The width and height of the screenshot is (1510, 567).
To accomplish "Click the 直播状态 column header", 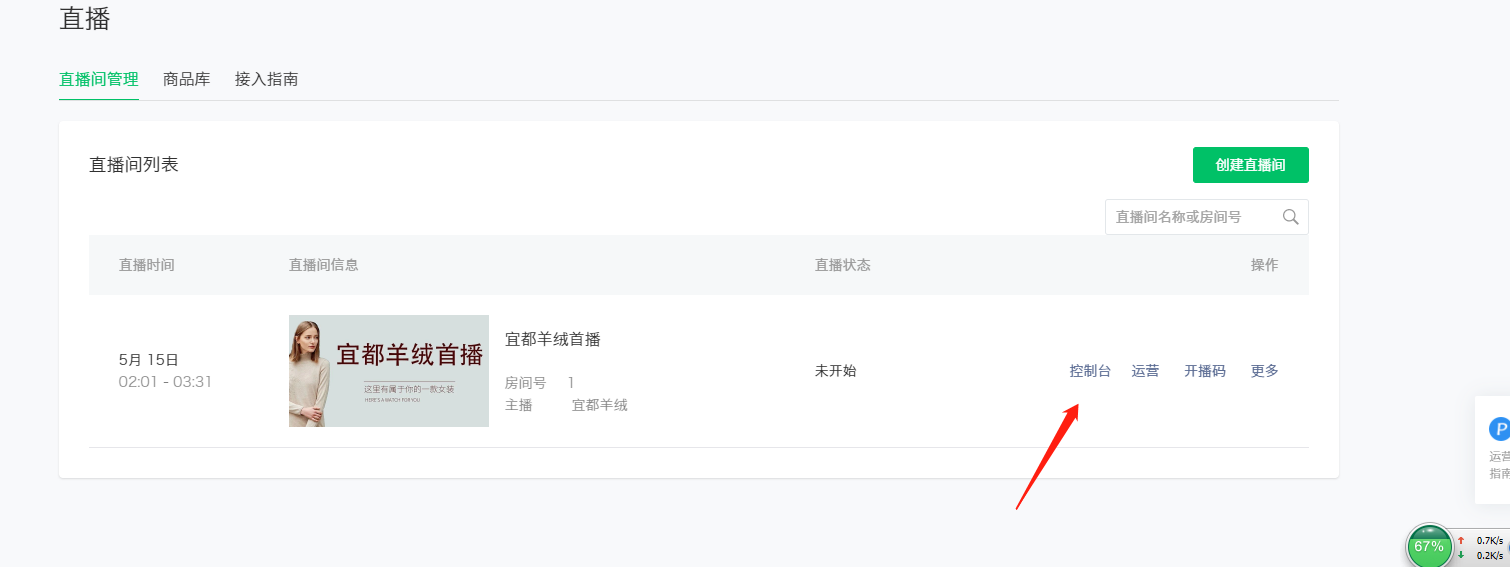I will click(843, 265).
